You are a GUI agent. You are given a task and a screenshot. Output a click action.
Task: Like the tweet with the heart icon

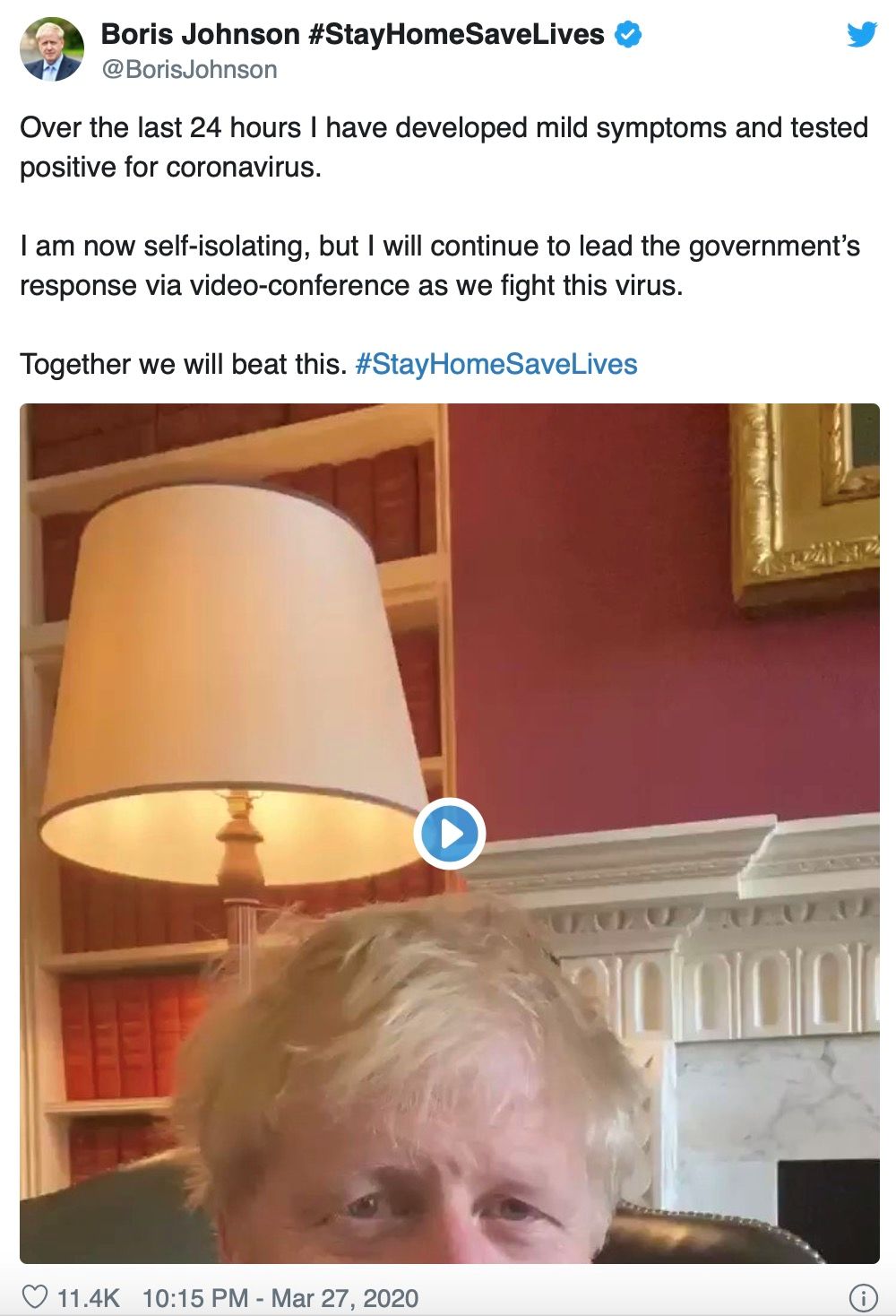(34, 1297)
